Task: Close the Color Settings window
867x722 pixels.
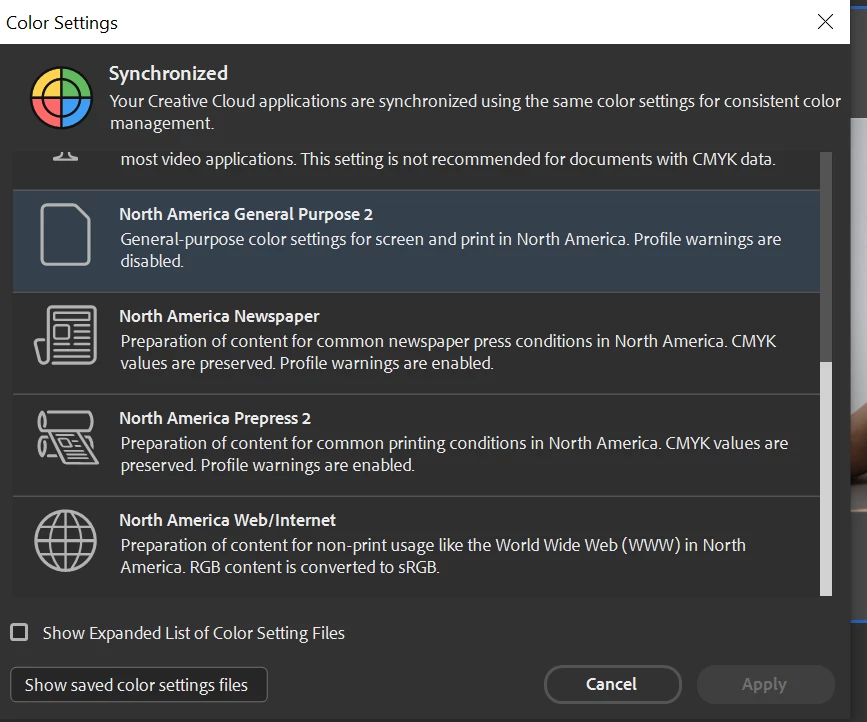Action: coord(825,22)
